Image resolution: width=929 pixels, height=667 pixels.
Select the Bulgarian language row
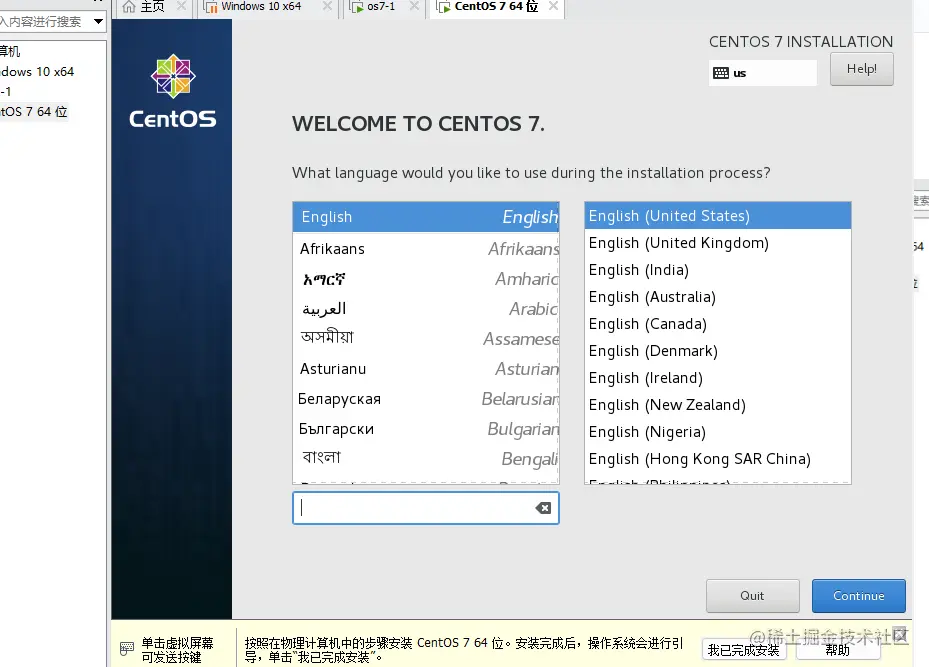click(x=426, y=428)
